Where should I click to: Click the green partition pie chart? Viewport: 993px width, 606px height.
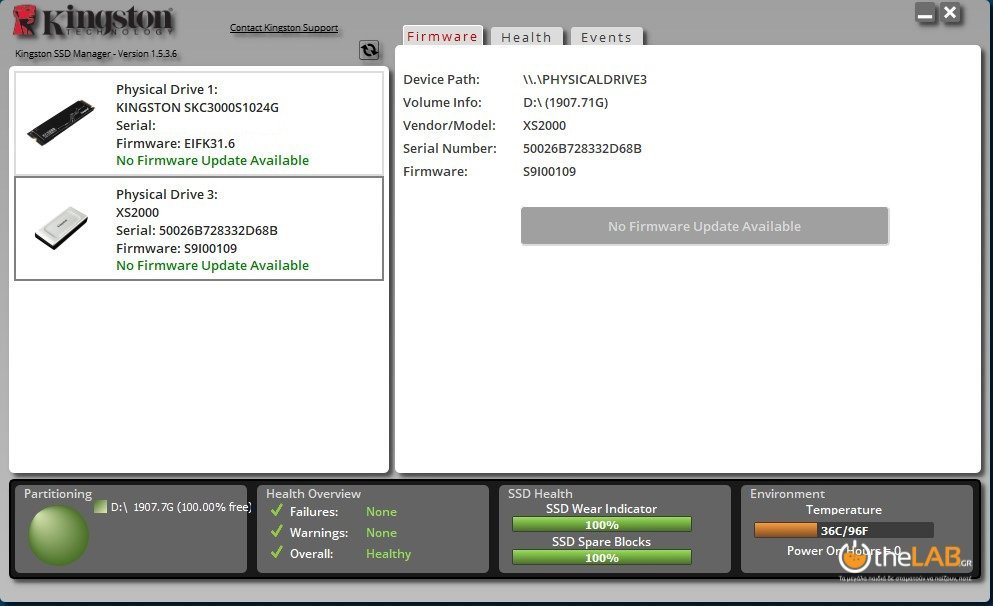click(x=58, y=535)
